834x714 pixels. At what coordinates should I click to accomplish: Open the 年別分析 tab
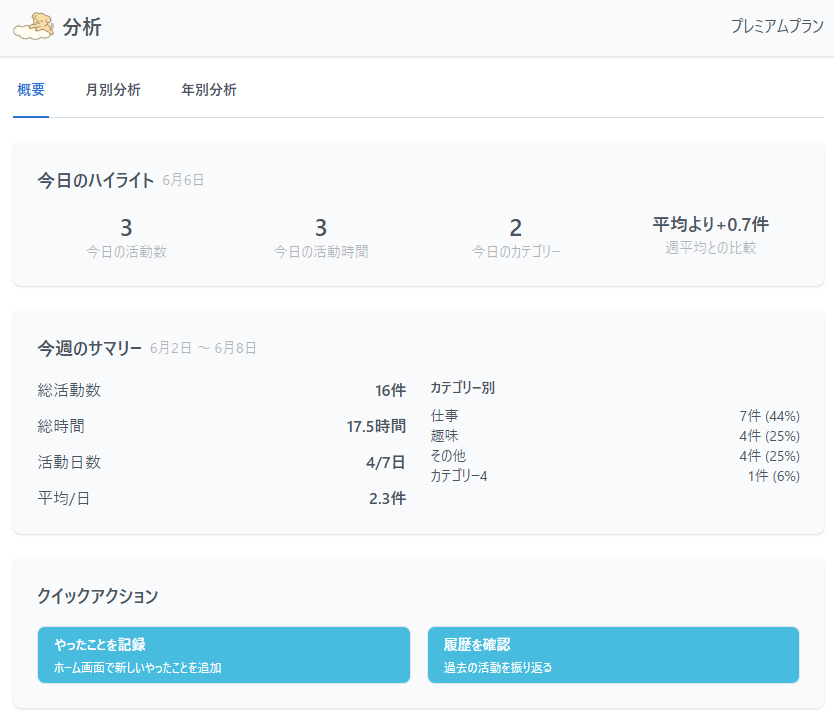tap(209, 90)
